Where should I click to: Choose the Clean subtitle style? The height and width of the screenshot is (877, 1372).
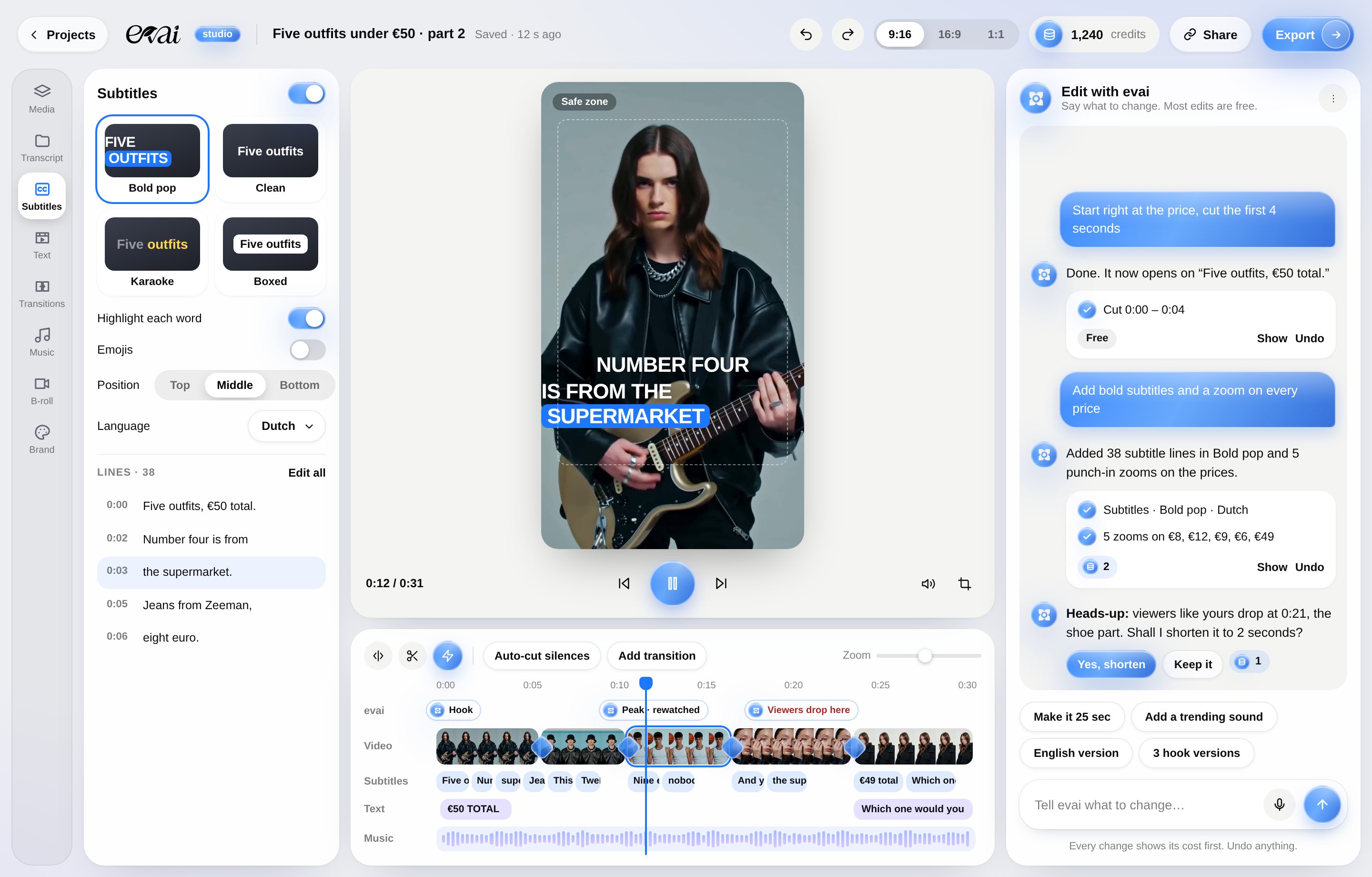[270, 159]
